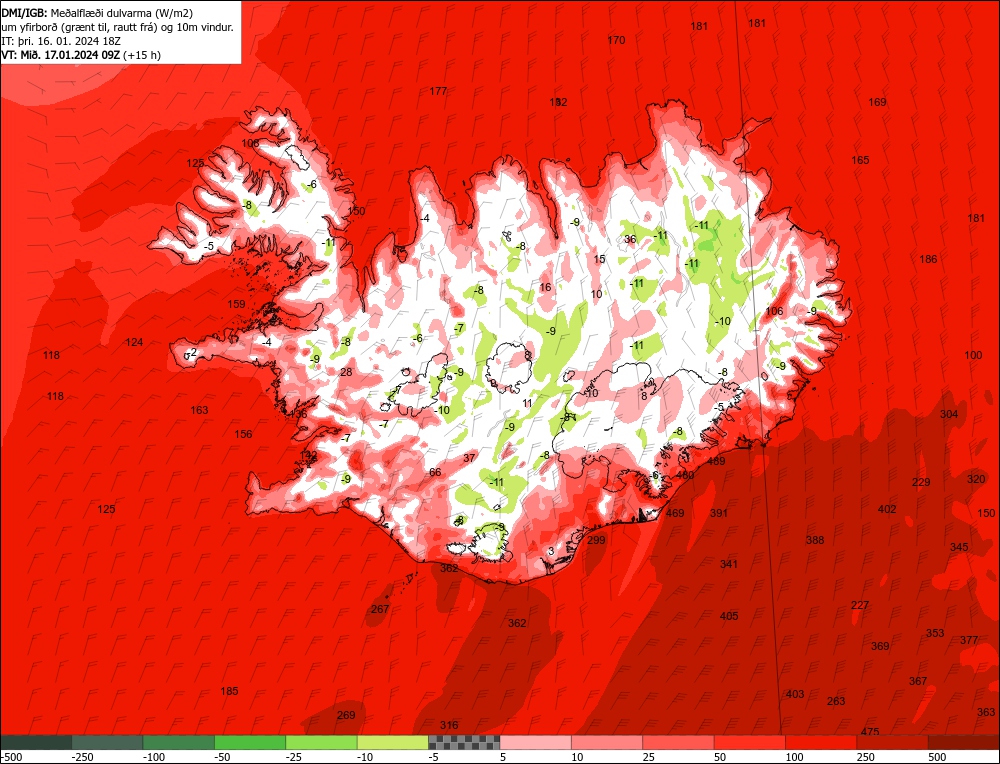Viewport: 1000px width, 764px height.
Task: Select the map value '186'
Action: coord(929,259)
